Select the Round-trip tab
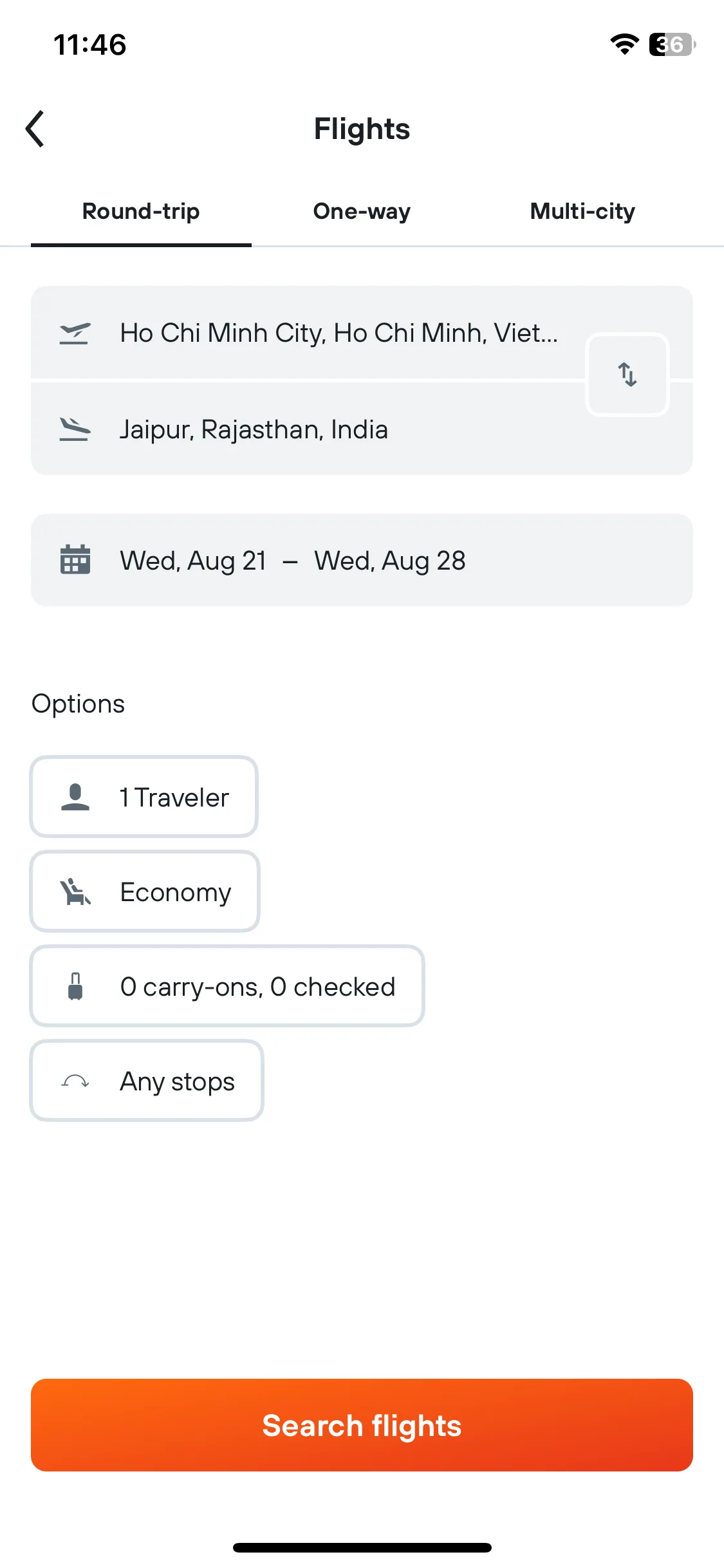The width and height of the screenshot is (724, 1568). click(141, 212)
